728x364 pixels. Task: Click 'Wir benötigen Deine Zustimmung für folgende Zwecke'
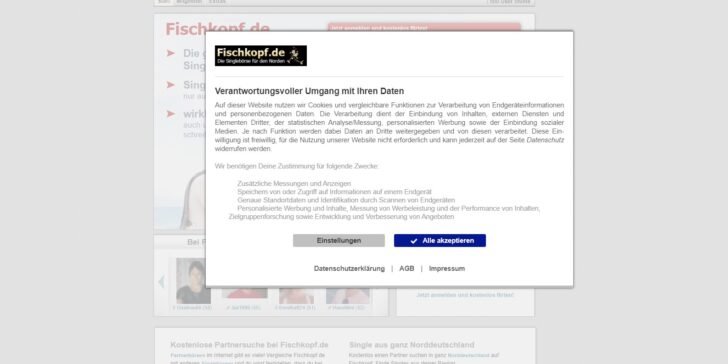tap(297, 166)
